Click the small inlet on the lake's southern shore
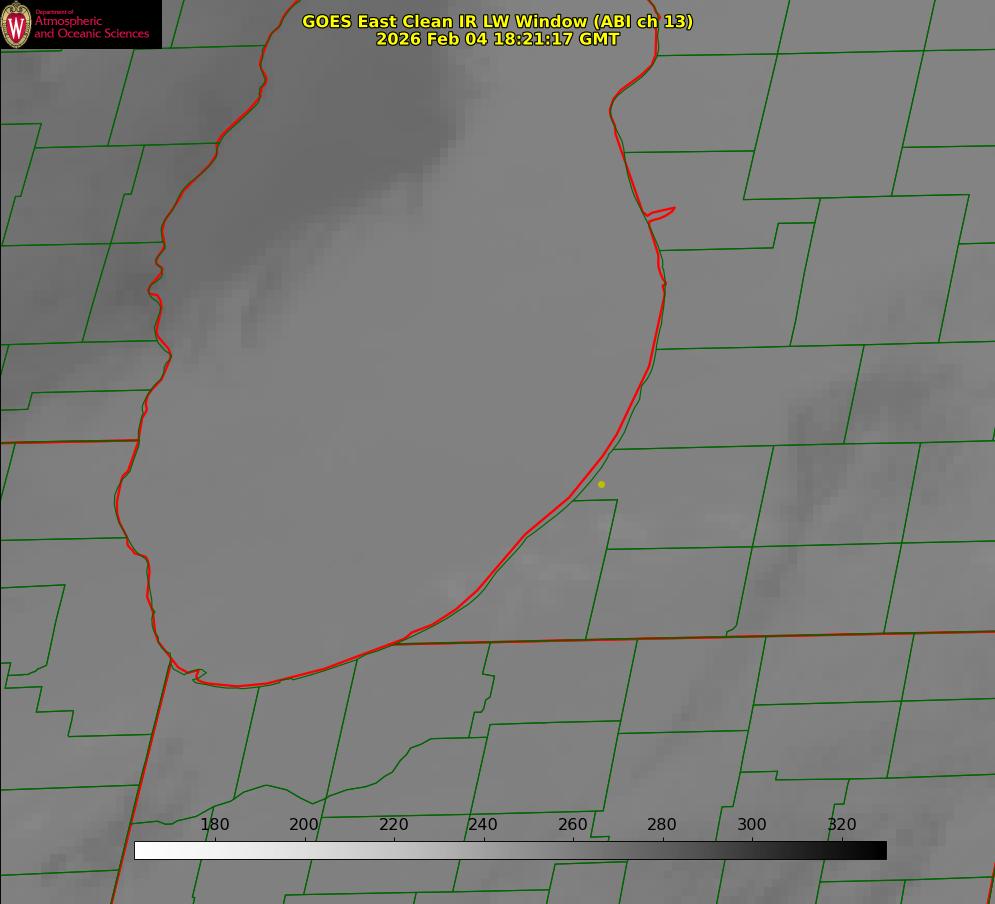This screenshot has height=904, width=995. coord(195,674)
